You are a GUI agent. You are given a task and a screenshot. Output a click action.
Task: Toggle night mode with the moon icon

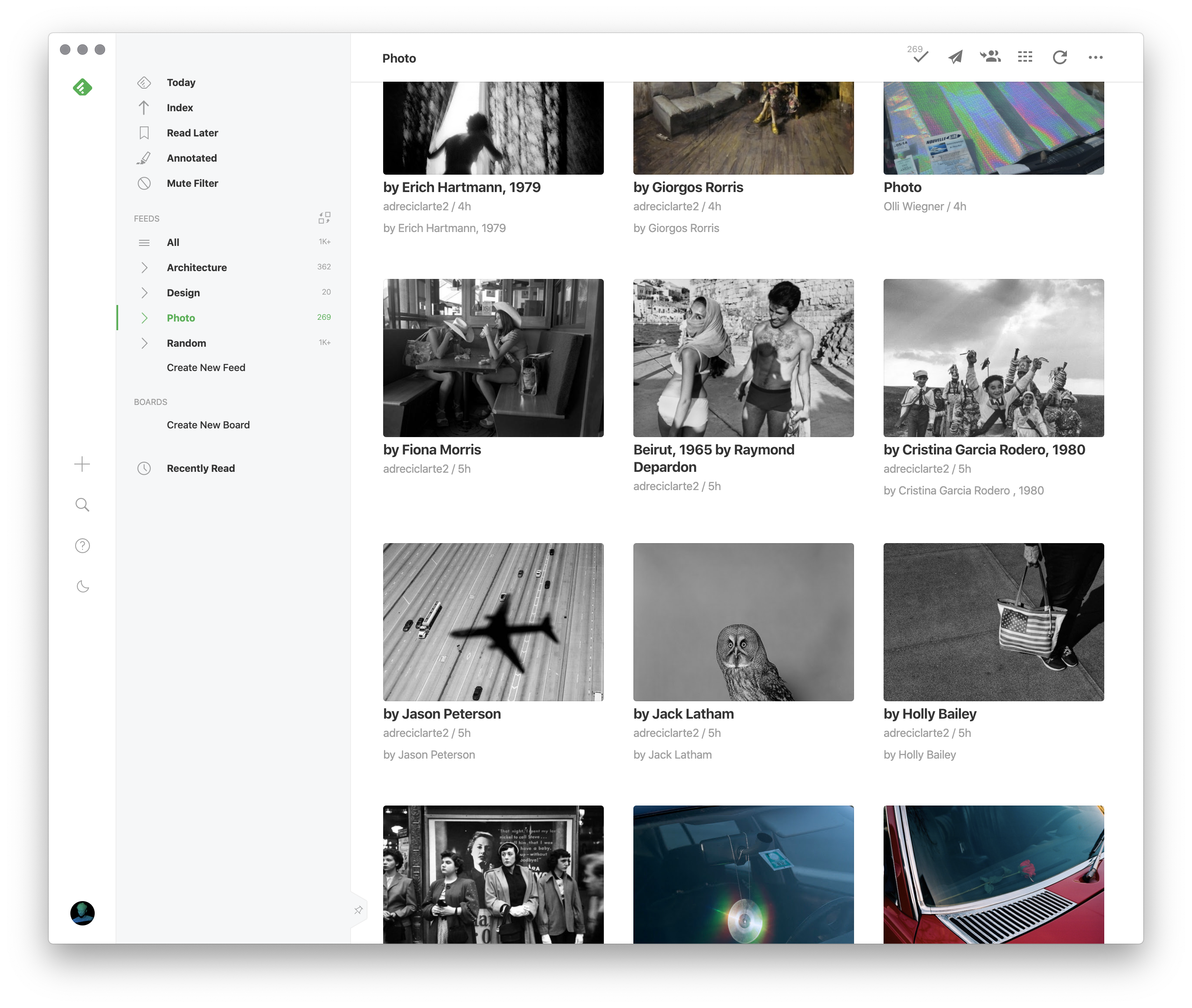(82, 587)
